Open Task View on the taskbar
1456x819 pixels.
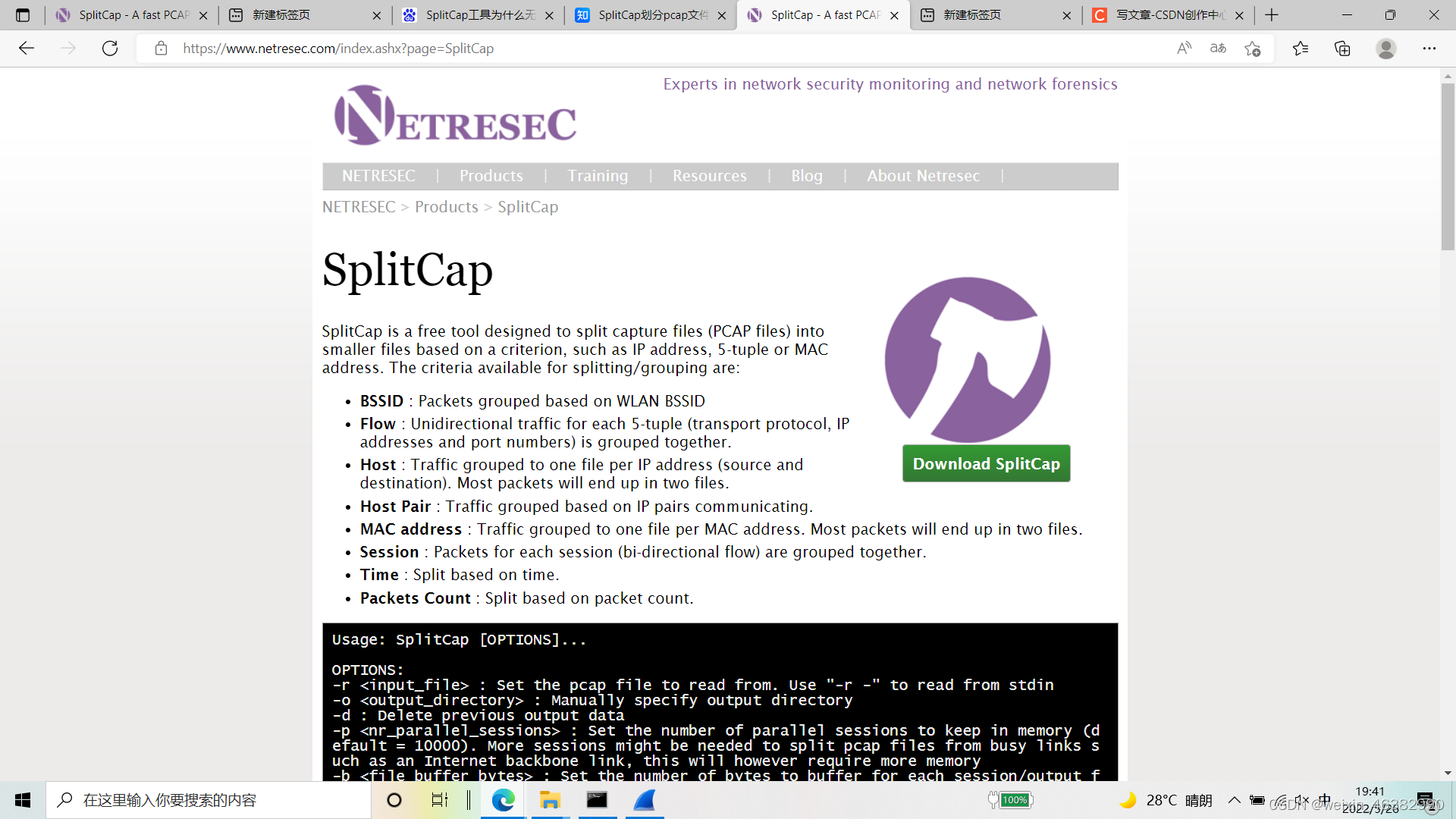click(x=441, y=799)
